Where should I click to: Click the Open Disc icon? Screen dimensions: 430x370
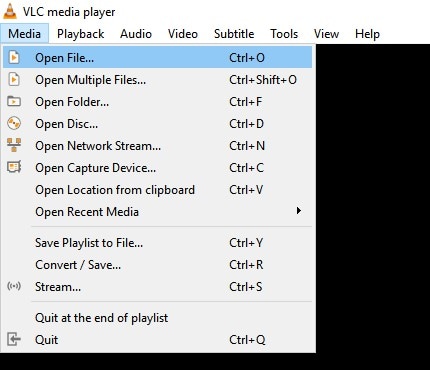[14, 123]
